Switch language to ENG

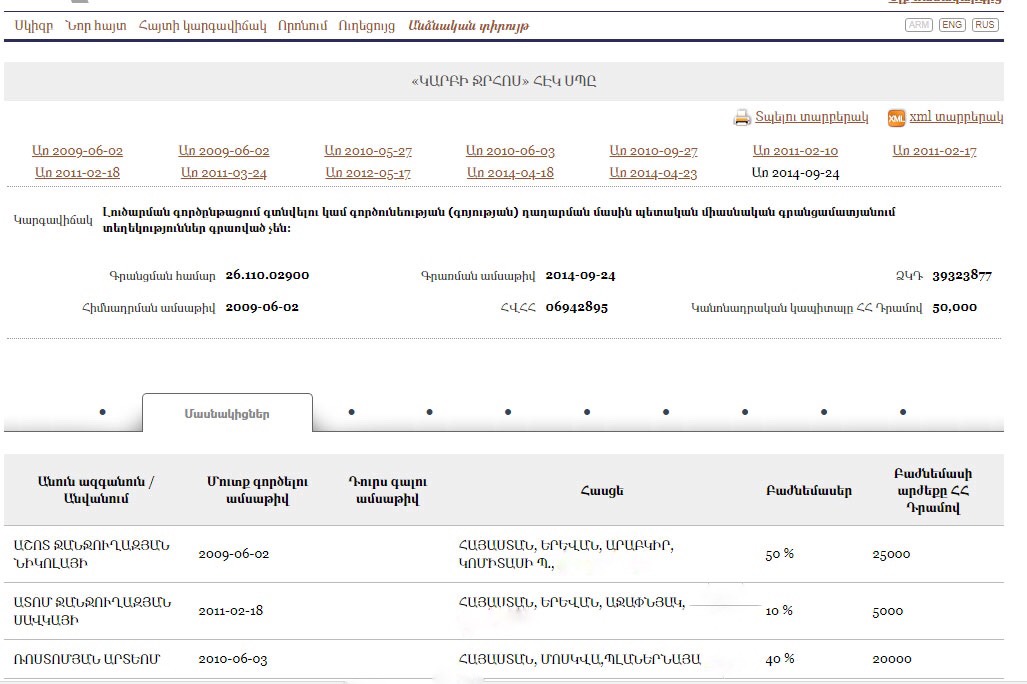pos(952,25)
